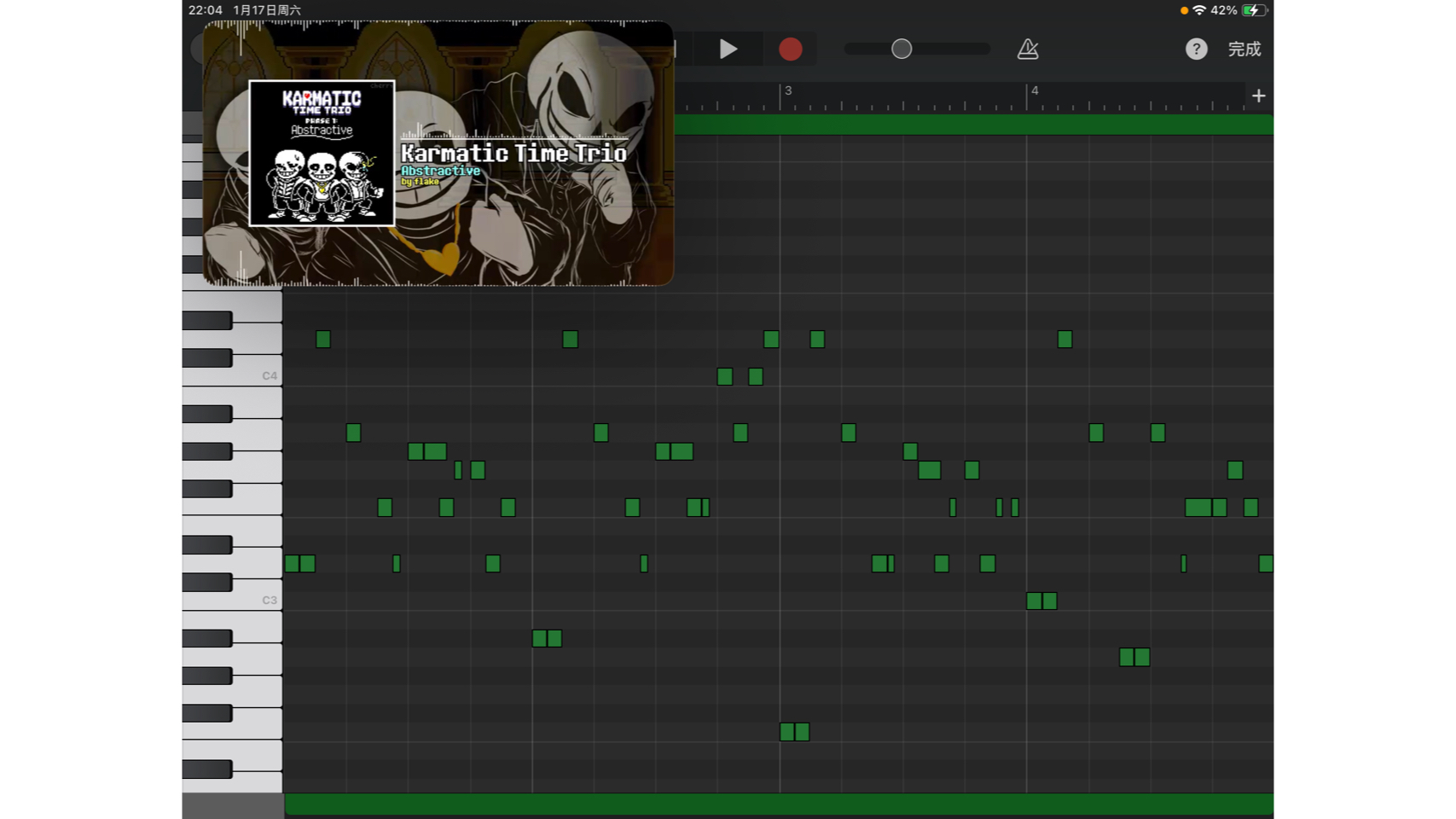Tap the C3 piano key
Image resolution: width=1456 pixels, height=819 pixels.
point(256,599)
